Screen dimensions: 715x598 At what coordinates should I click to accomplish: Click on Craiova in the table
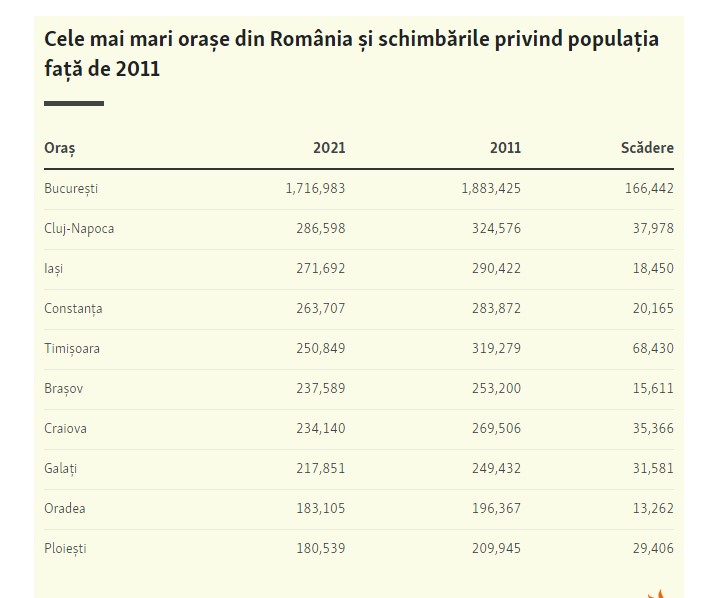[x=65, y=428]
